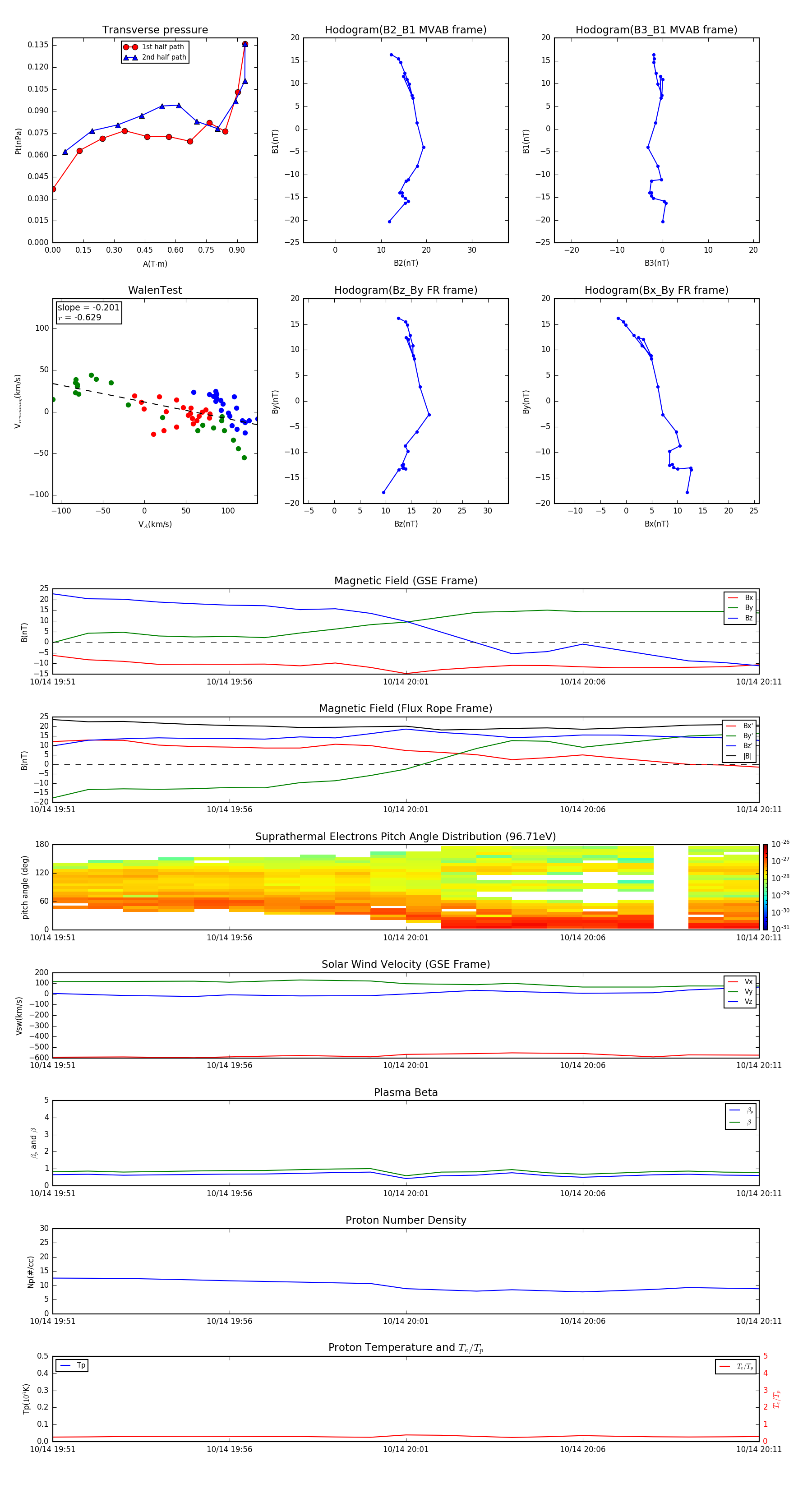Click the "A(T·m)" x-axis label
Viewport: 812px width, 1489px height.
click(155, 264)
